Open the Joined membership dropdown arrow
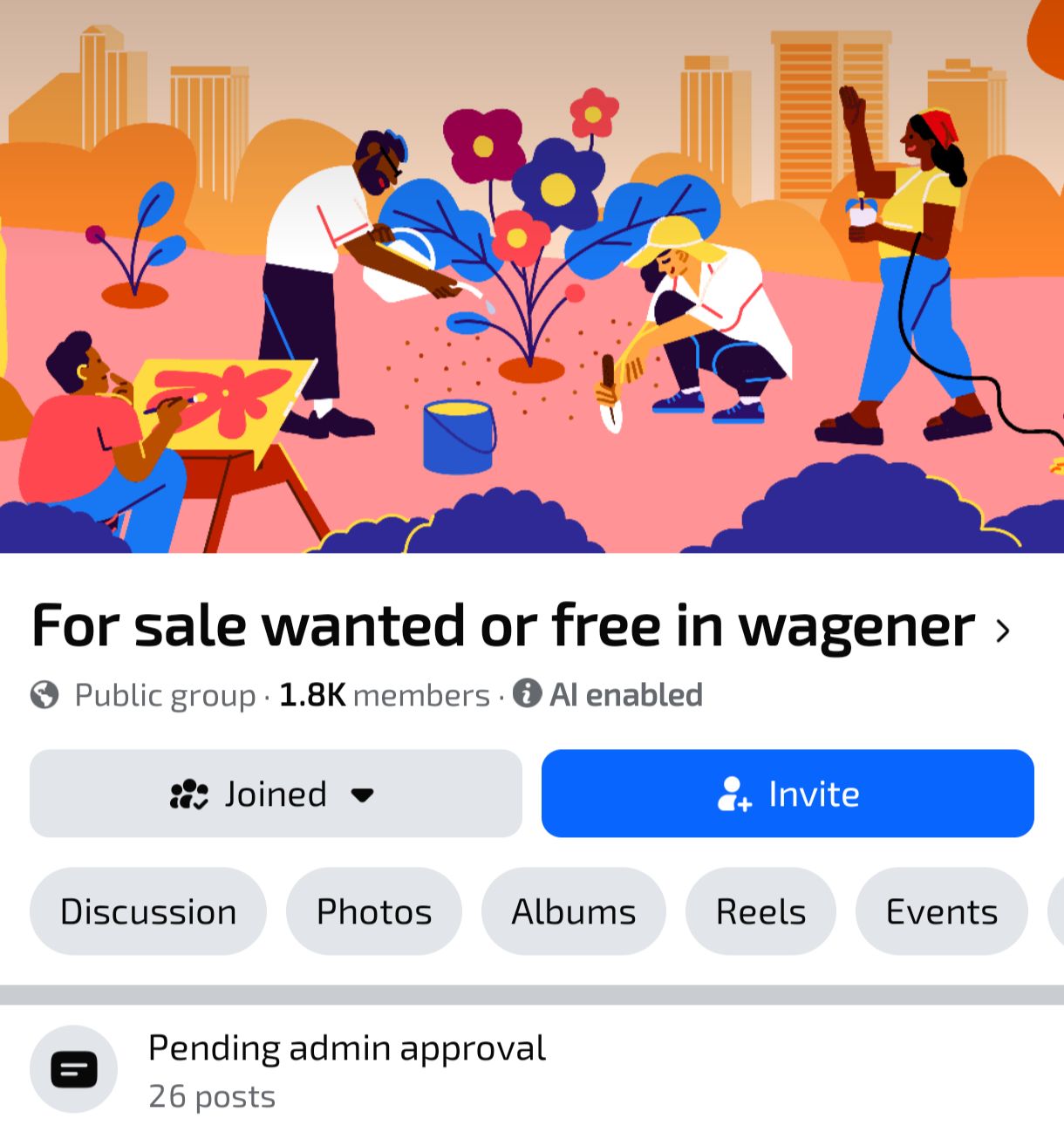Screen dimensions: 1064x1132 click(x=362, y=794)
